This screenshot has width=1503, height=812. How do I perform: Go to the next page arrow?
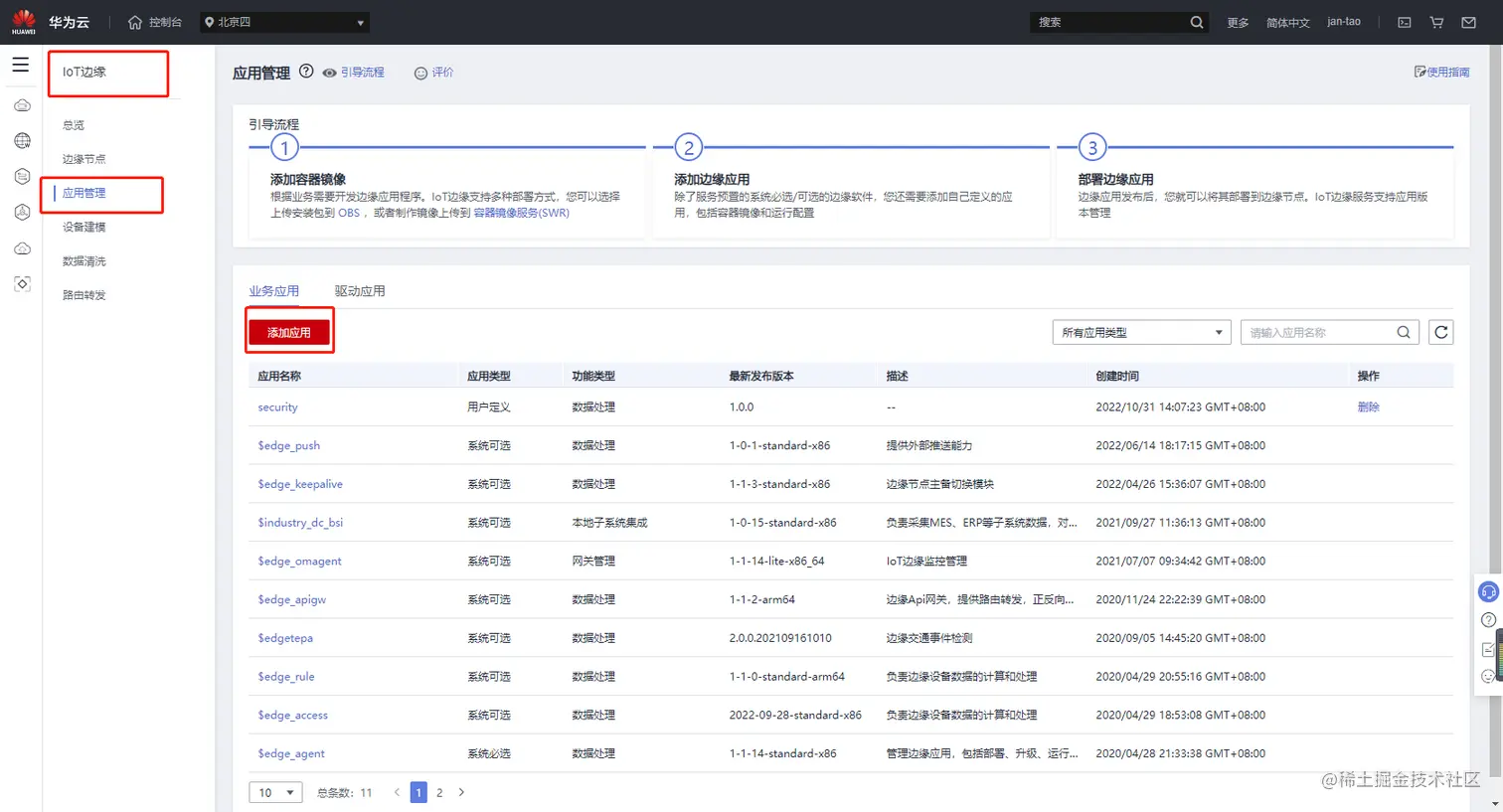pyautogui.click(x=461, y=792)
